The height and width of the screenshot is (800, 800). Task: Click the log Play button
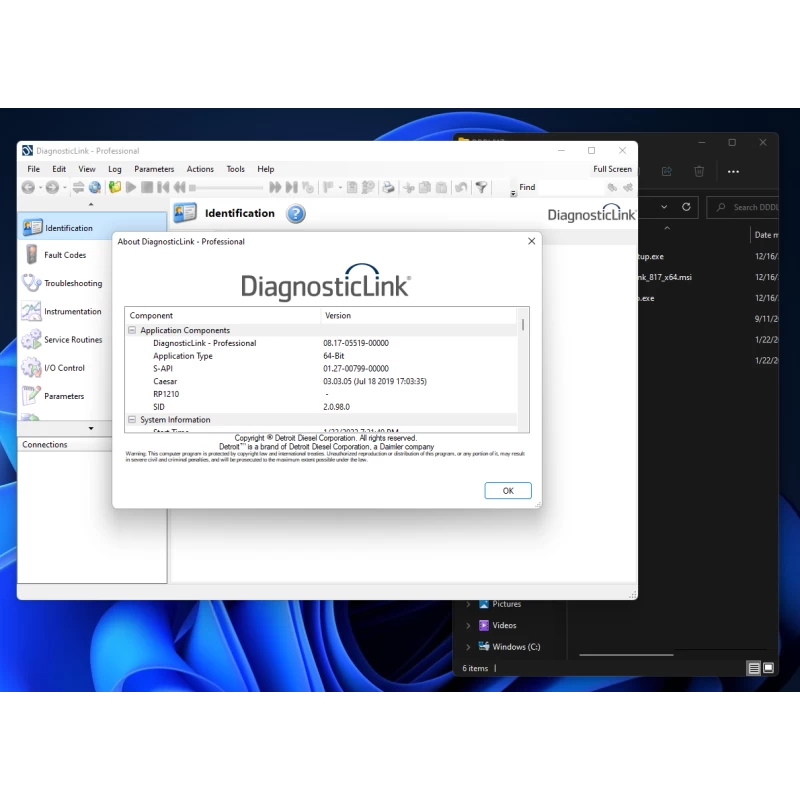pyautogui.click(x=131, y=187)
